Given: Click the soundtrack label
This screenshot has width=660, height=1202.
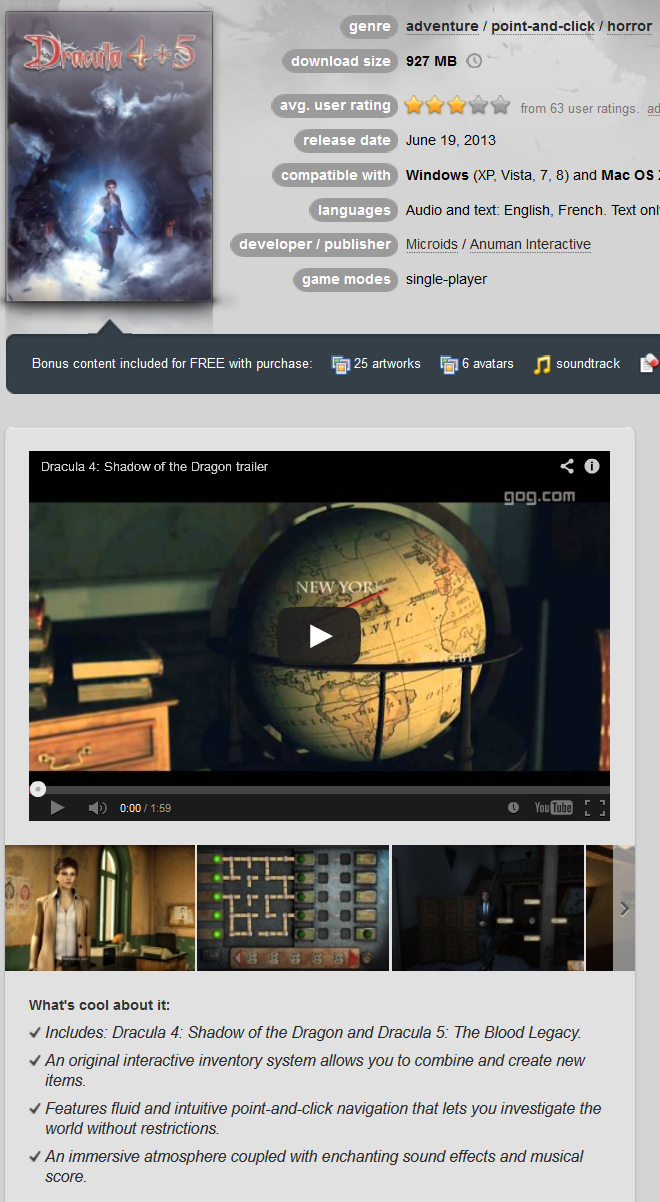Looking at the screenshot, I should pos(588,364).
